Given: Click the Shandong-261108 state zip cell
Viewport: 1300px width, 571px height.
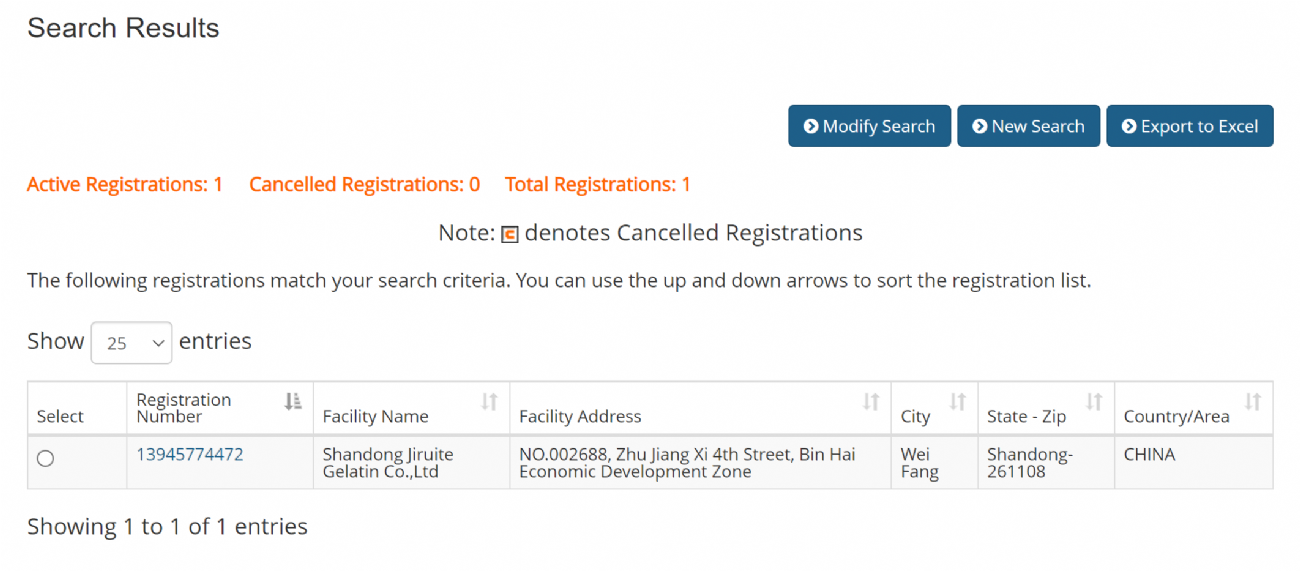Looking at the screenshot, I should pos(1030,463).
